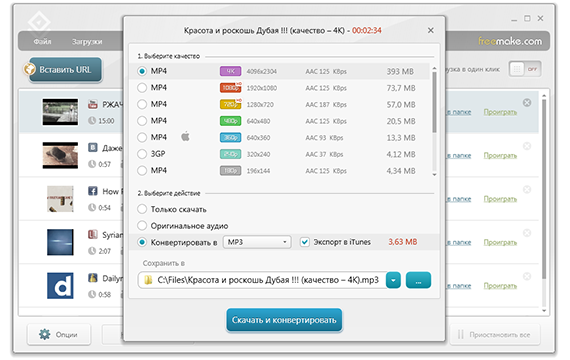Viewport: 570px width, 360px height.
Task: Open the thumbnail of the 0:57 video
Action: pos(60,155)
